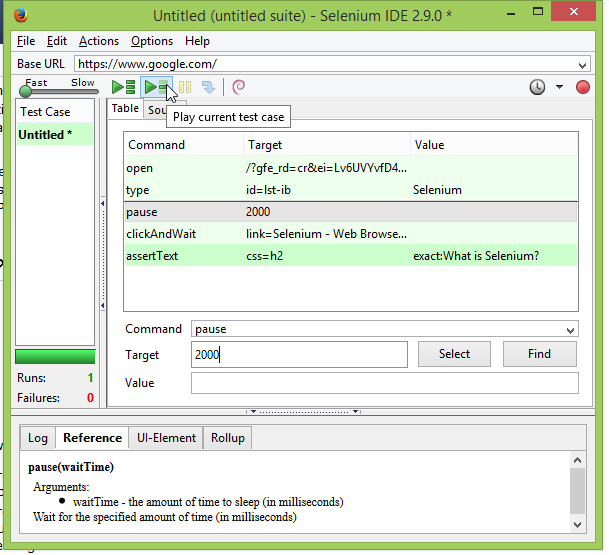The width and height of the screenshot is (609, 555).
Task: Click the reference pane scrollbar thumb
Action: 577,491
